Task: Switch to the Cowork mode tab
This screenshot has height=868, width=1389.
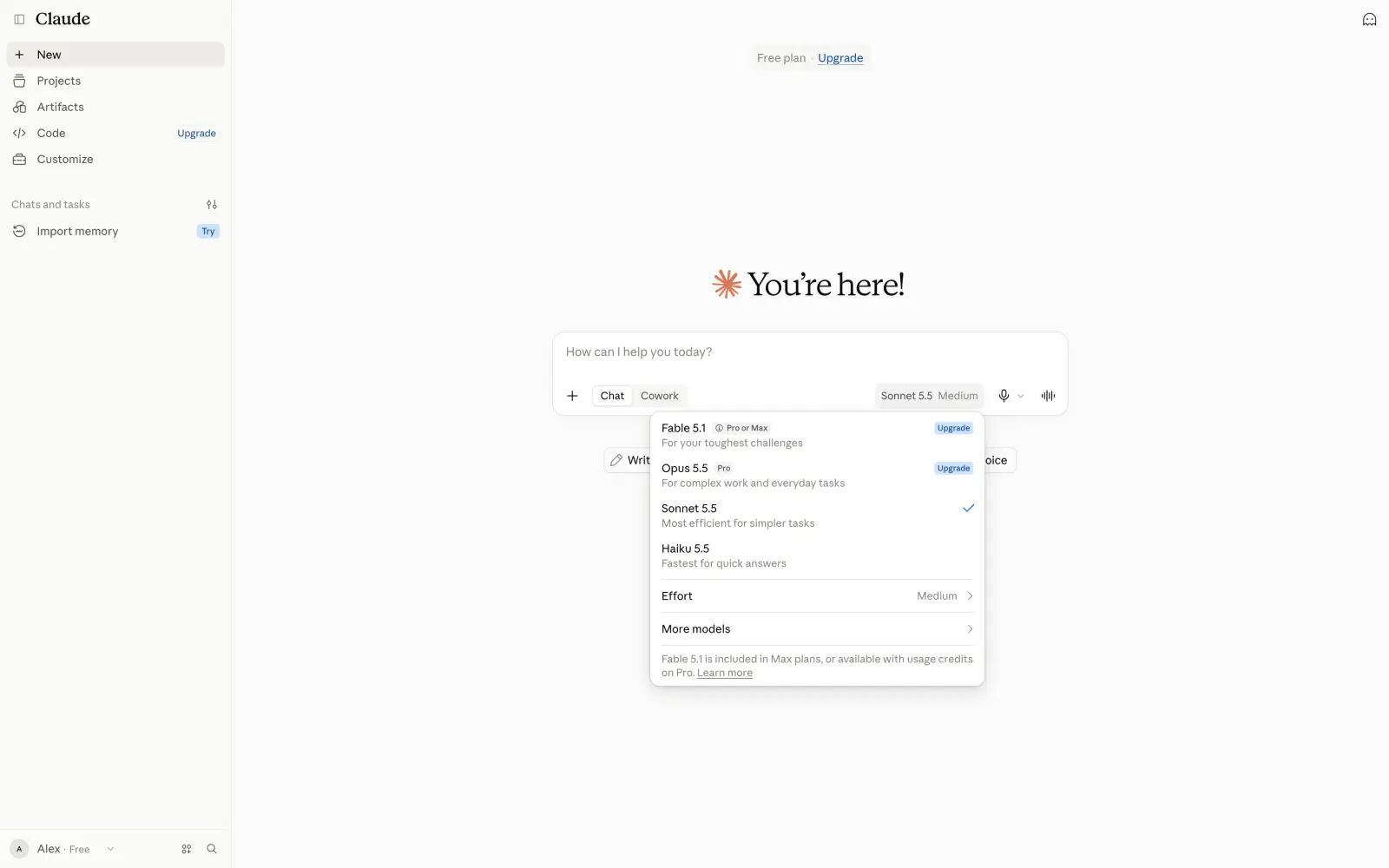Action: pyautogui.click(x=660, y=396)
